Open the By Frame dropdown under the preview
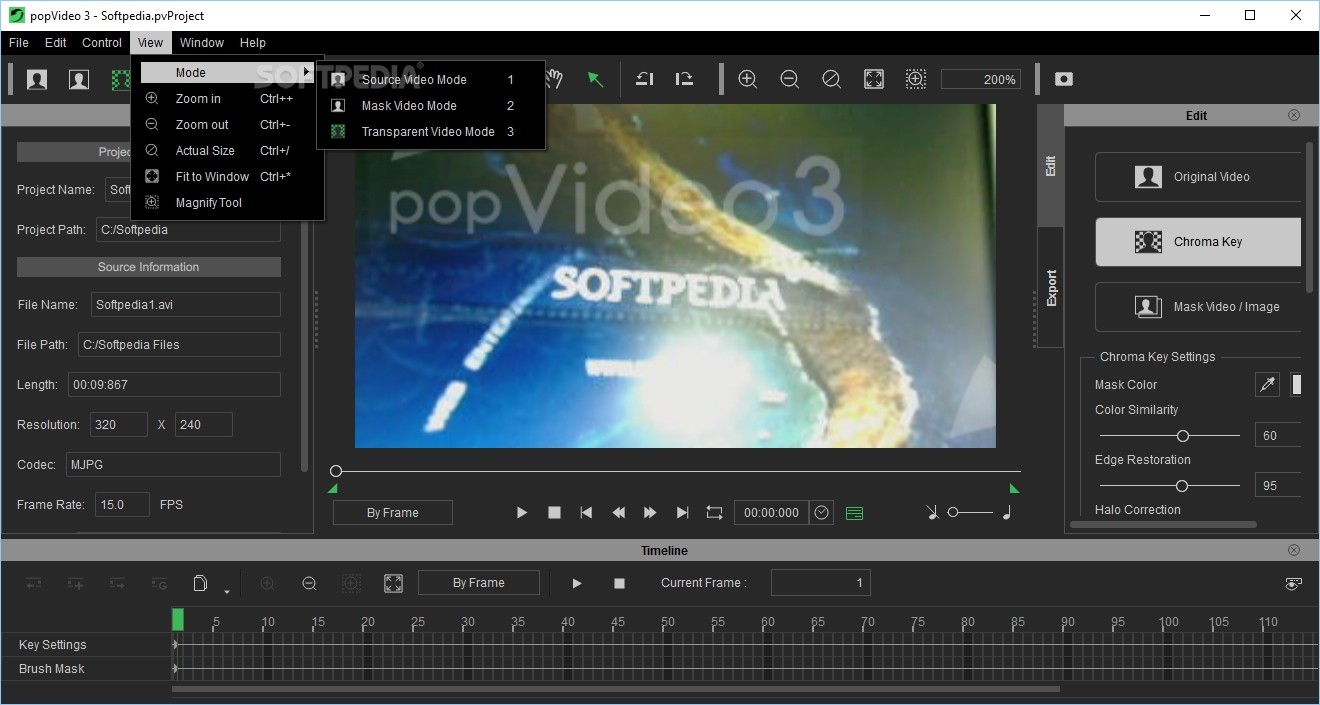 pyautogui.click(x=393, y=513)
